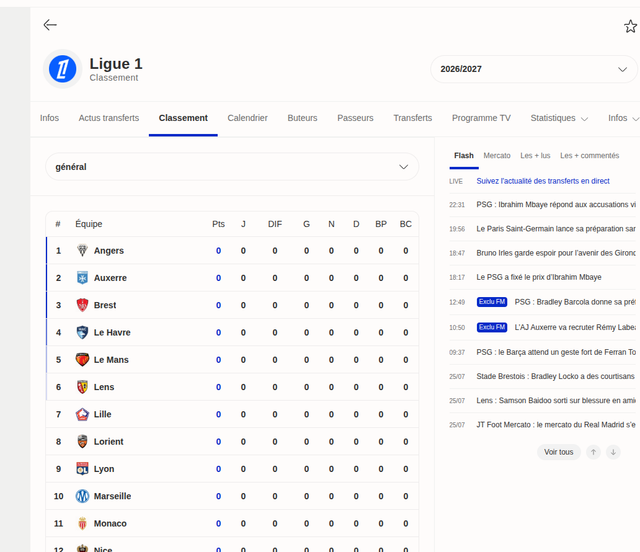Viewport: 640px width, 552px height.
Task: Open the Ibrahim Mbaye accusations article
Action: 556,205
